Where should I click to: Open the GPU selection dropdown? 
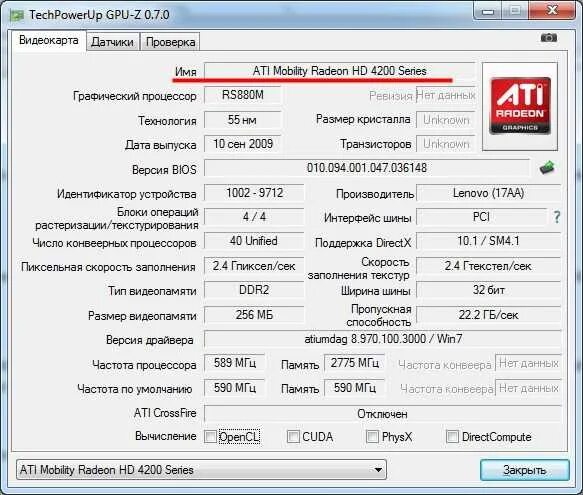tap(201, 470)
